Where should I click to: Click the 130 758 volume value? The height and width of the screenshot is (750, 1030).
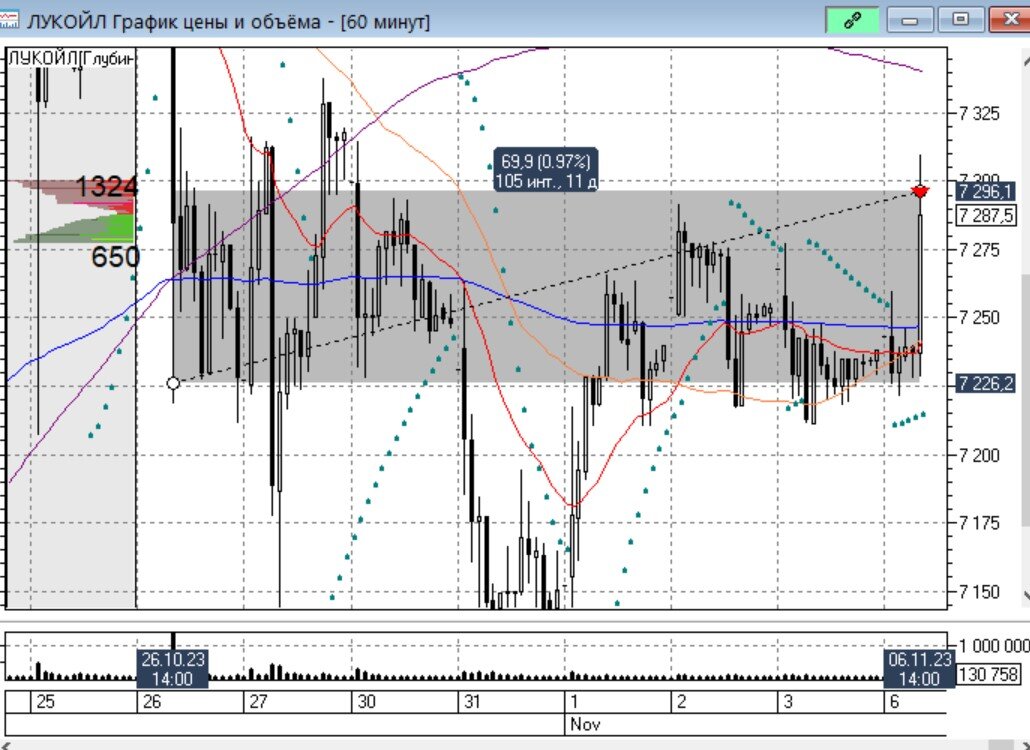pos(988,674)
